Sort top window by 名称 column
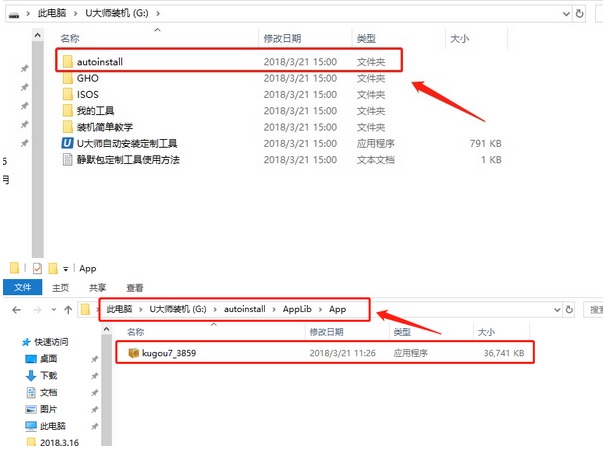 pos(70,38)
